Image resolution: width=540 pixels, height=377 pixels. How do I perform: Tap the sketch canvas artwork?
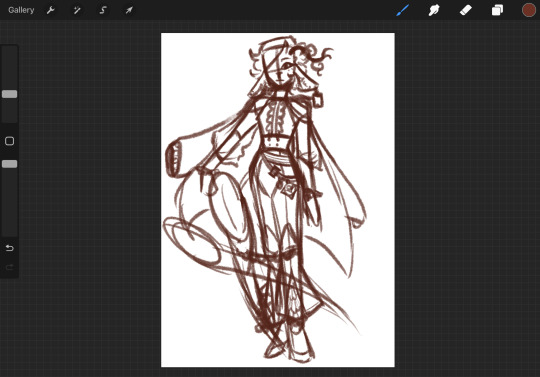[278, 200]
